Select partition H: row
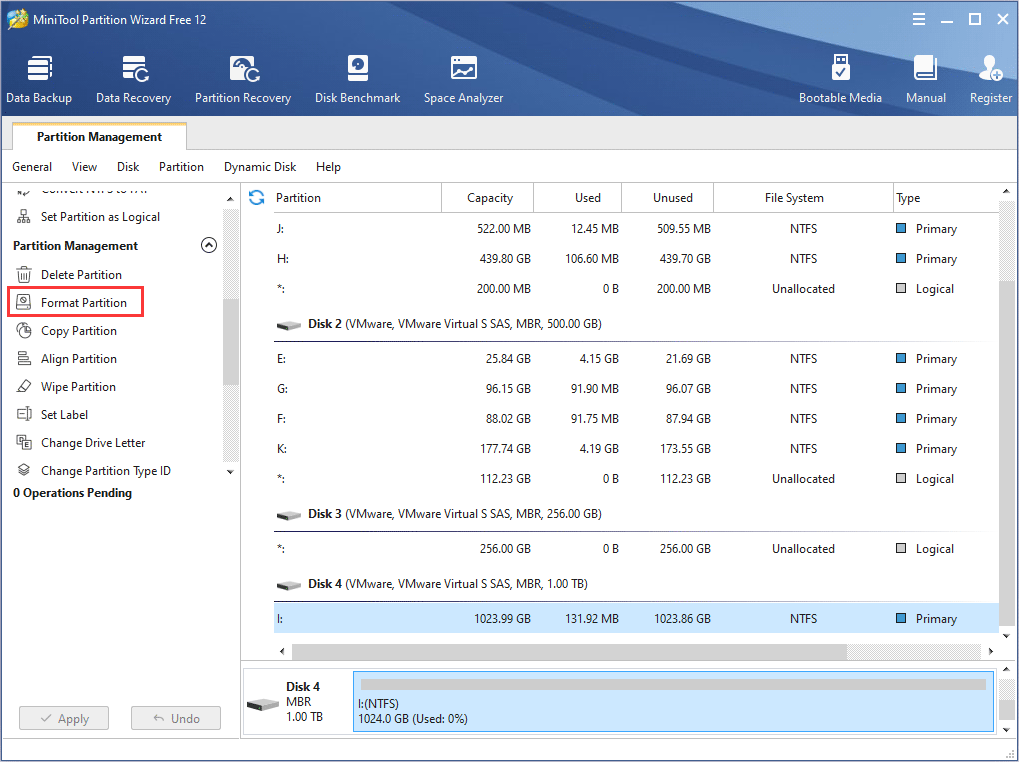Screen dimensions: 1019x762 click(x=636, y=259)
